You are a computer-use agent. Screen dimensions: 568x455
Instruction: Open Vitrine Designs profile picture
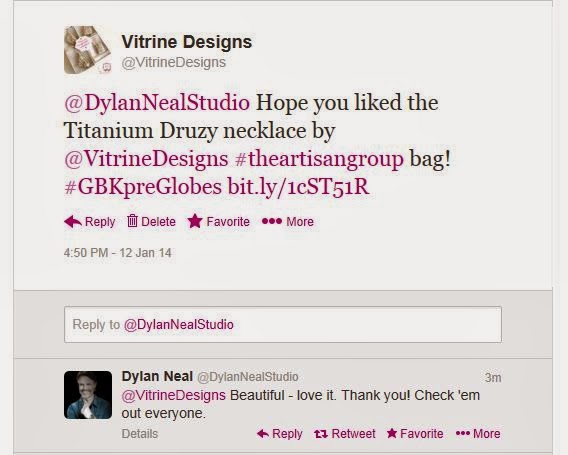tap(88, 50)
